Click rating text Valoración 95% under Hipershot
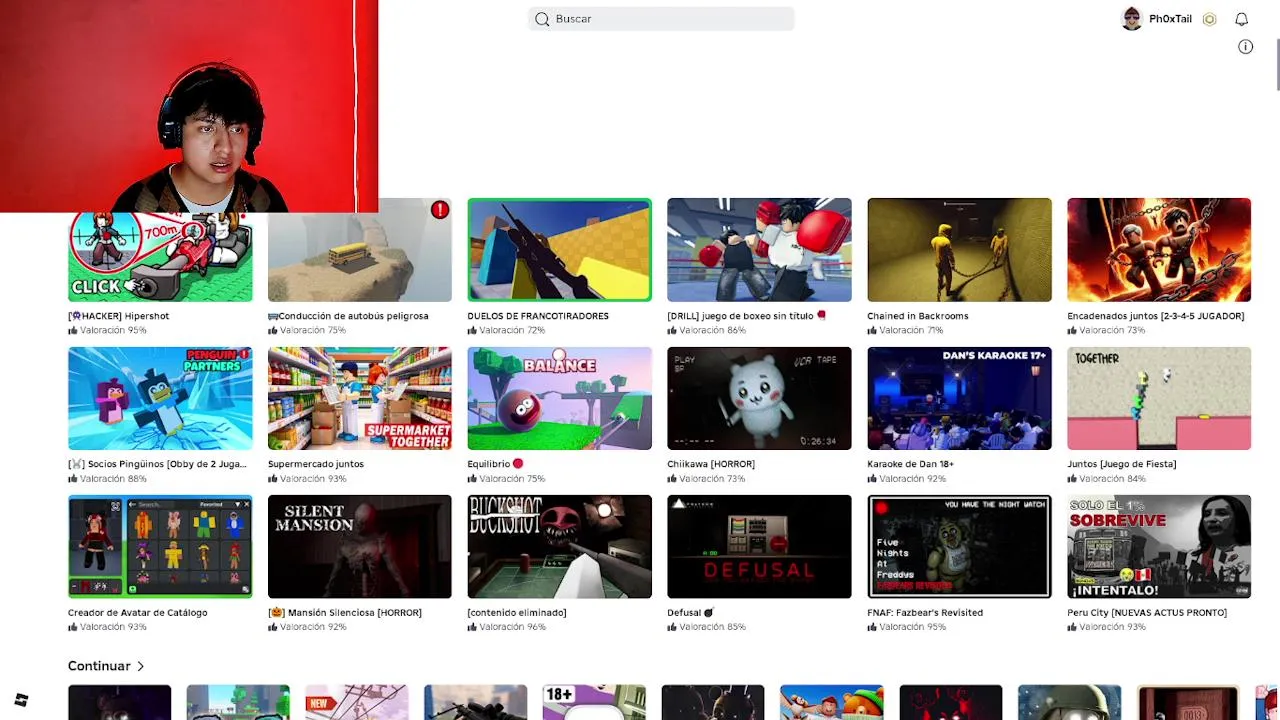This screenshot has width=1280, height=720. click(113, 330)
